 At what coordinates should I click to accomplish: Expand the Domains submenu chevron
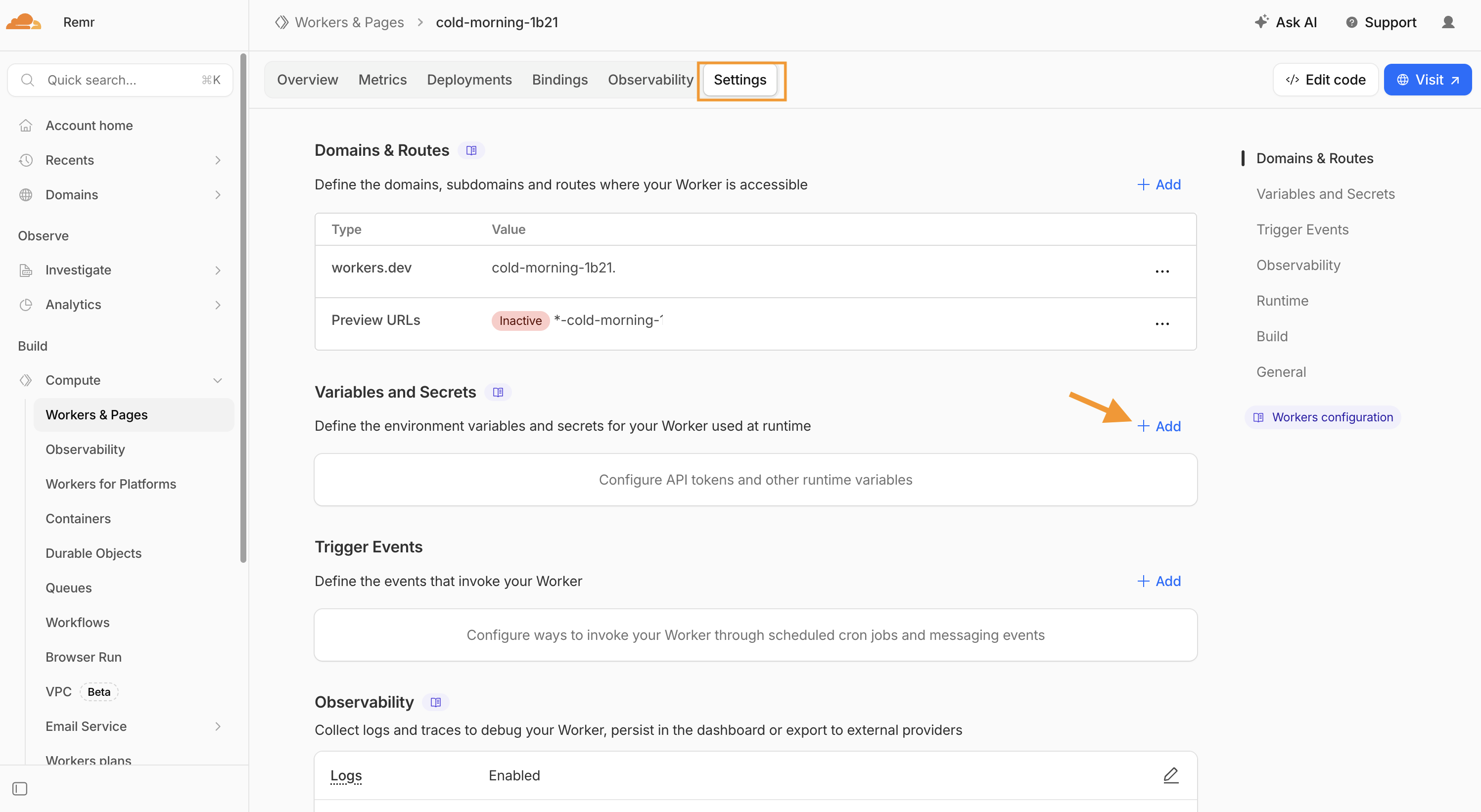(218, 195)
